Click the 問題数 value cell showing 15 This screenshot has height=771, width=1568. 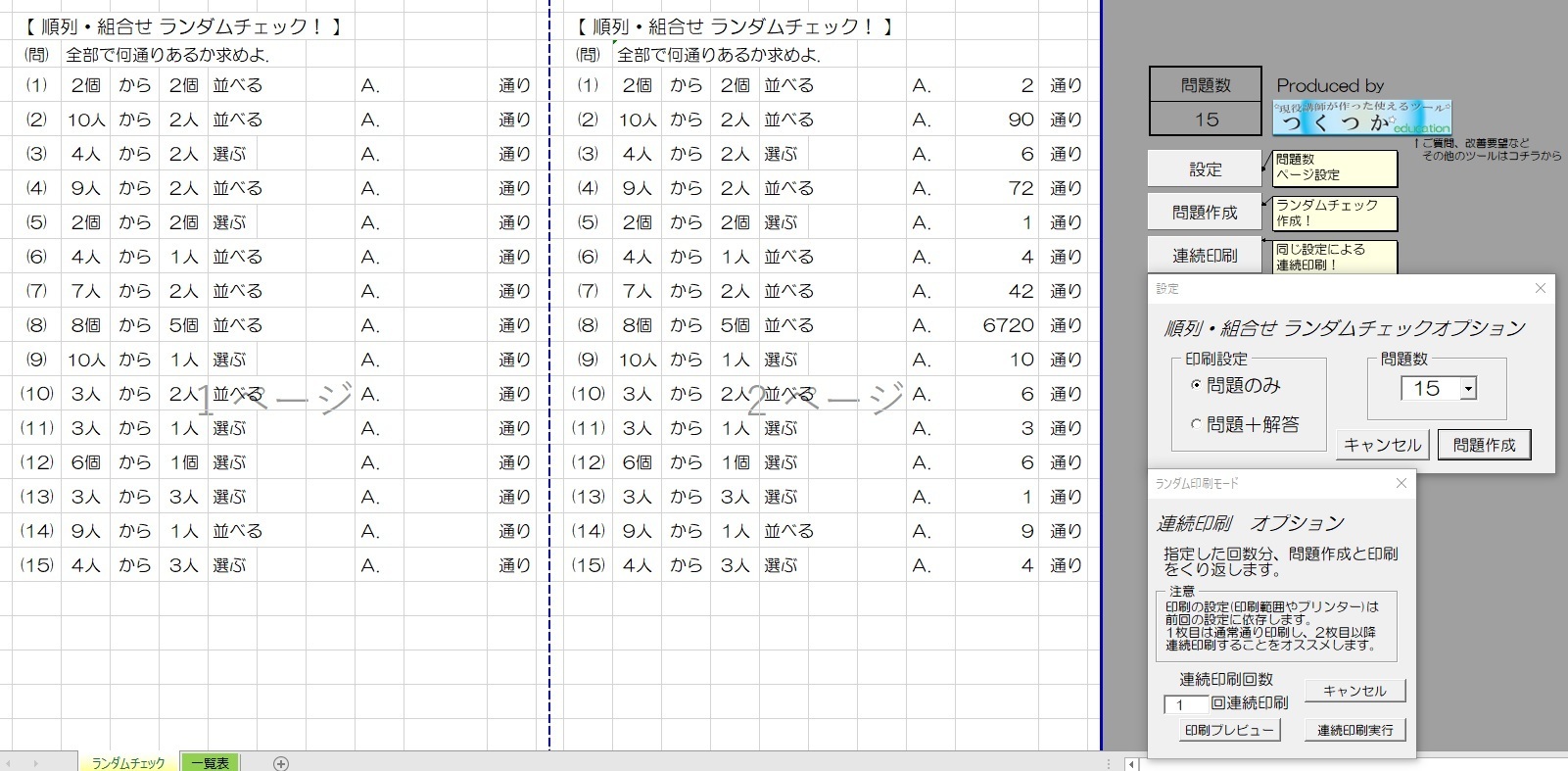click(1205, 119)
